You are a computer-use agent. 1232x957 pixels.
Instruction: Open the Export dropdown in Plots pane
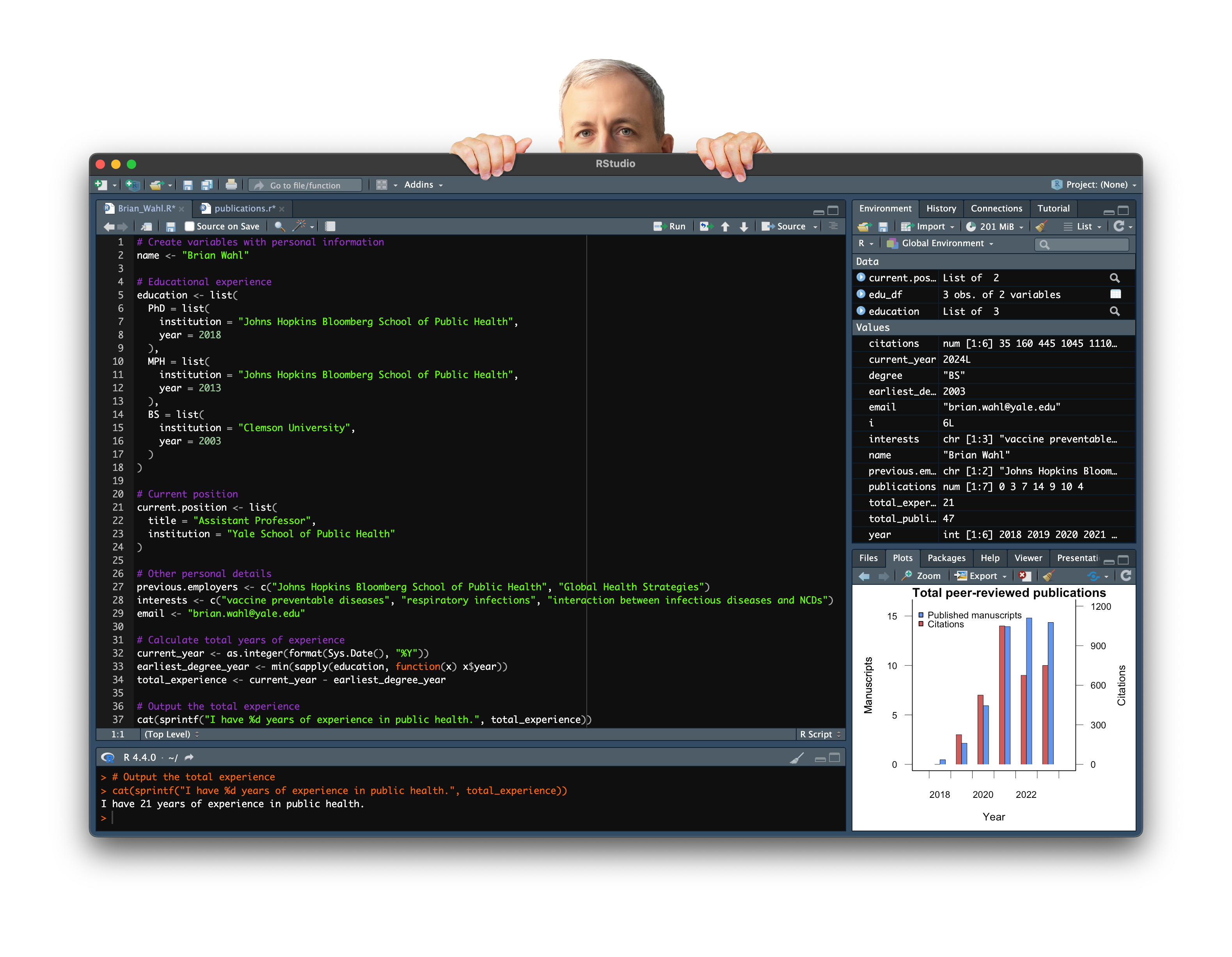(x=980, y=576)
